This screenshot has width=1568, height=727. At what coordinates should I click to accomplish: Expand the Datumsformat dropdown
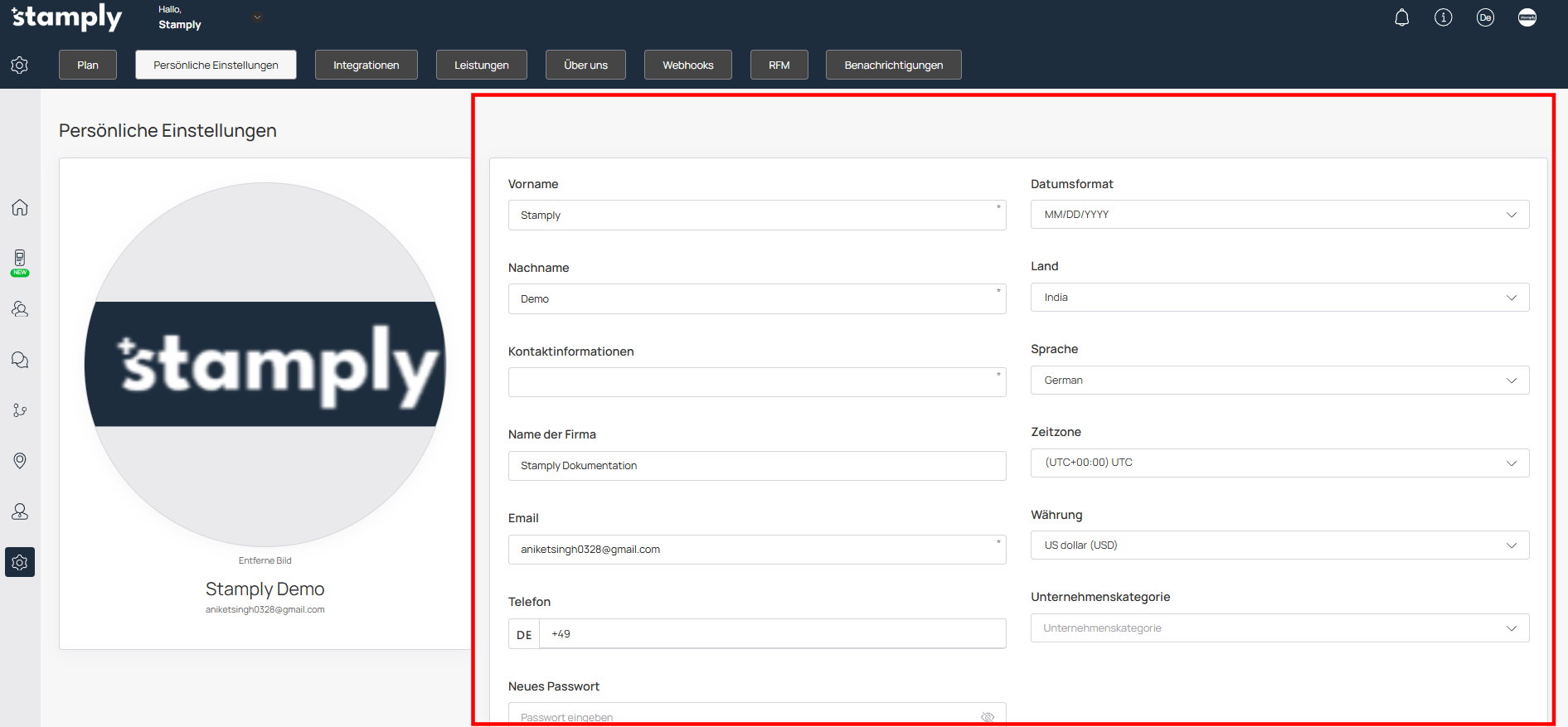pyautogui.click(x=1279, y=215)
